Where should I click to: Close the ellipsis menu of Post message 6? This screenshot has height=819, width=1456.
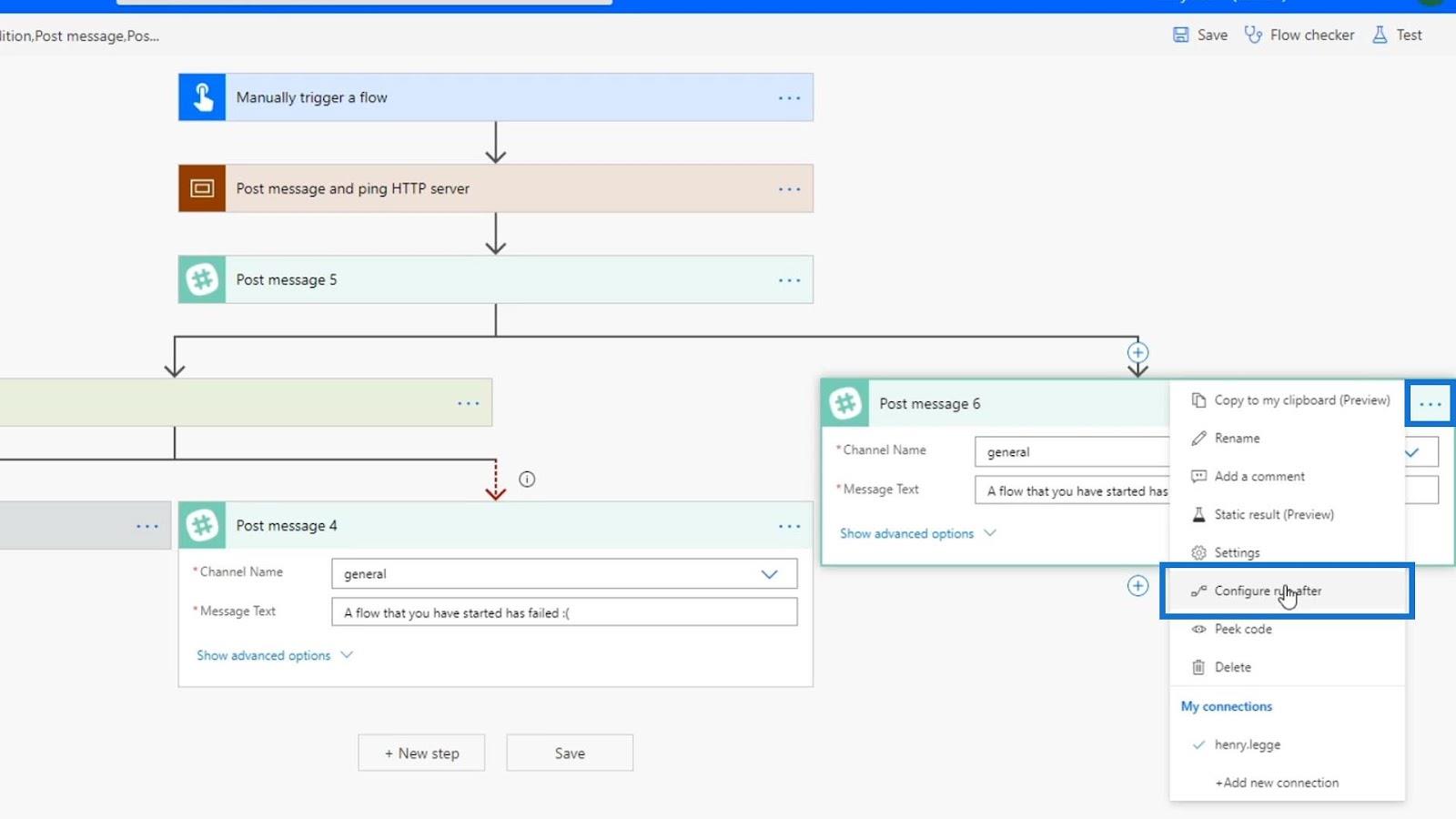pyautogui.click(x=1430, y=403)
